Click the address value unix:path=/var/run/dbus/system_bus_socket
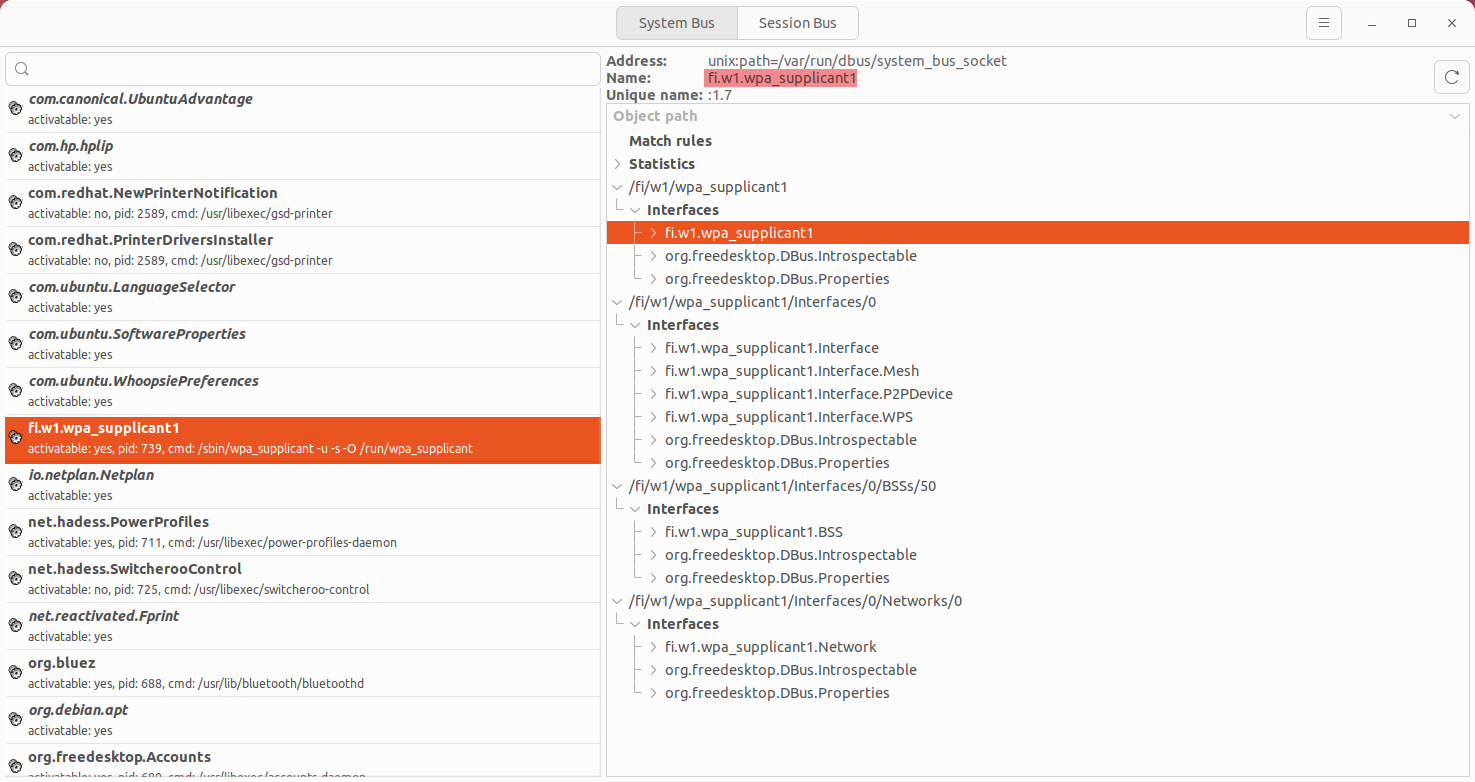The width and height of the screenshot is (1475, 782). (857, 61)
